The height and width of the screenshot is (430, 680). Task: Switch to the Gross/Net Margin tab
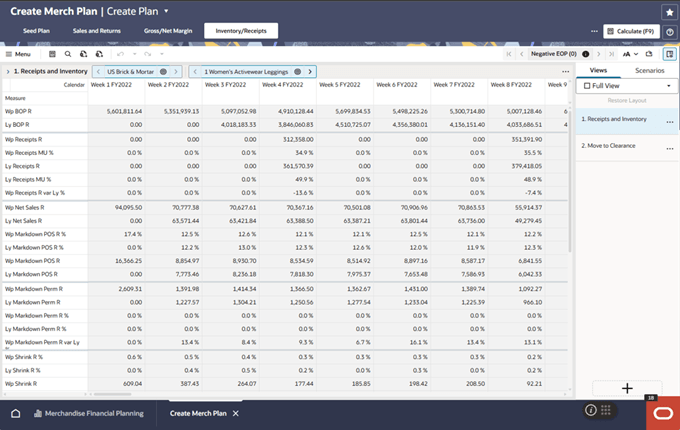tap(168, 31)
